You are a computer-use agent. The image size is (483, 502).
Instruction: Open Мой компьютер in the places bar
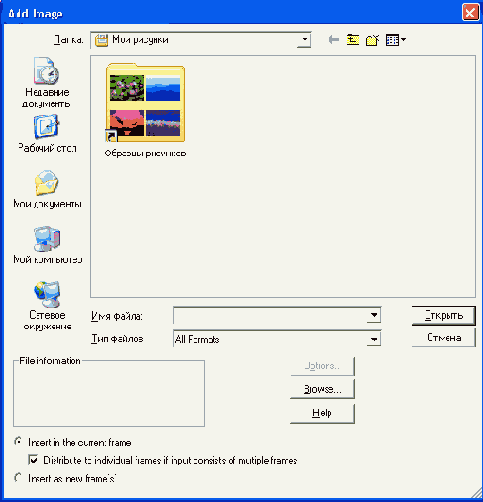pyautogui.click(x=47, y=245)
